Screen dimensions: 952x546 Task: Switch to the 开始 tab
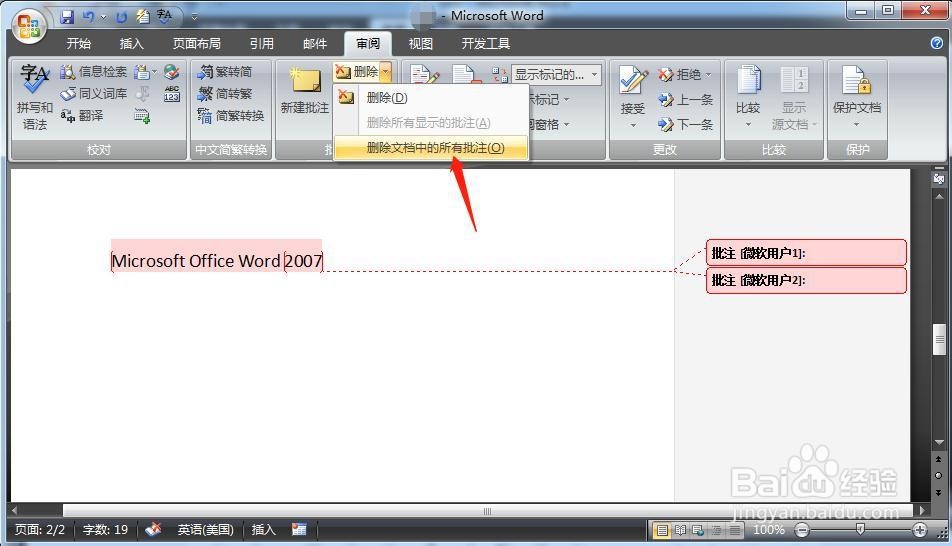point(79,44)
